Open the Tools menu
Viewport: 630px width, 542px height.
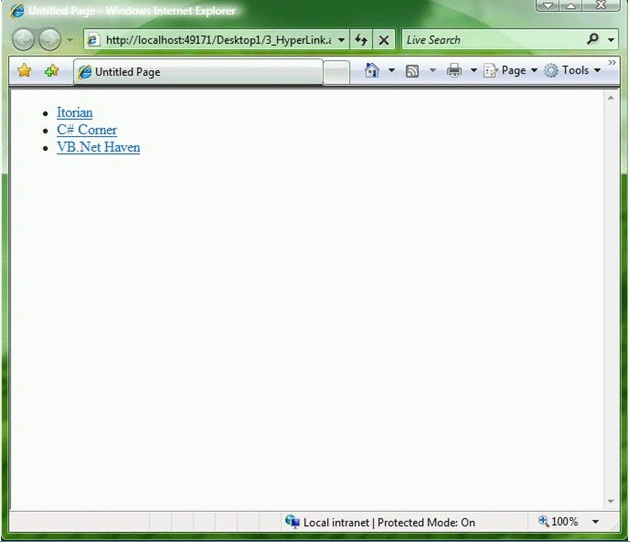click(573, 70)
